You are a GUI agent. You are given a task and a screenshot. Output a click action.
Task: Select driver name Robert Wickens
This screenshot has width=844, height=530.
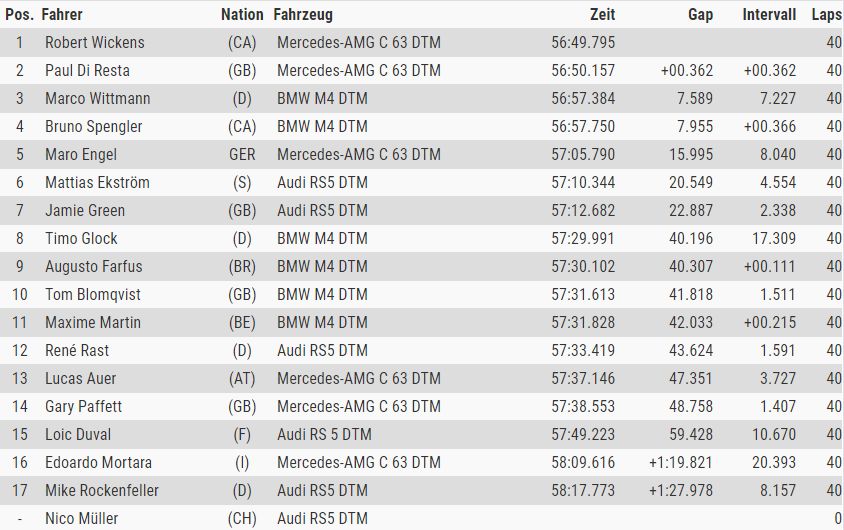95,43
